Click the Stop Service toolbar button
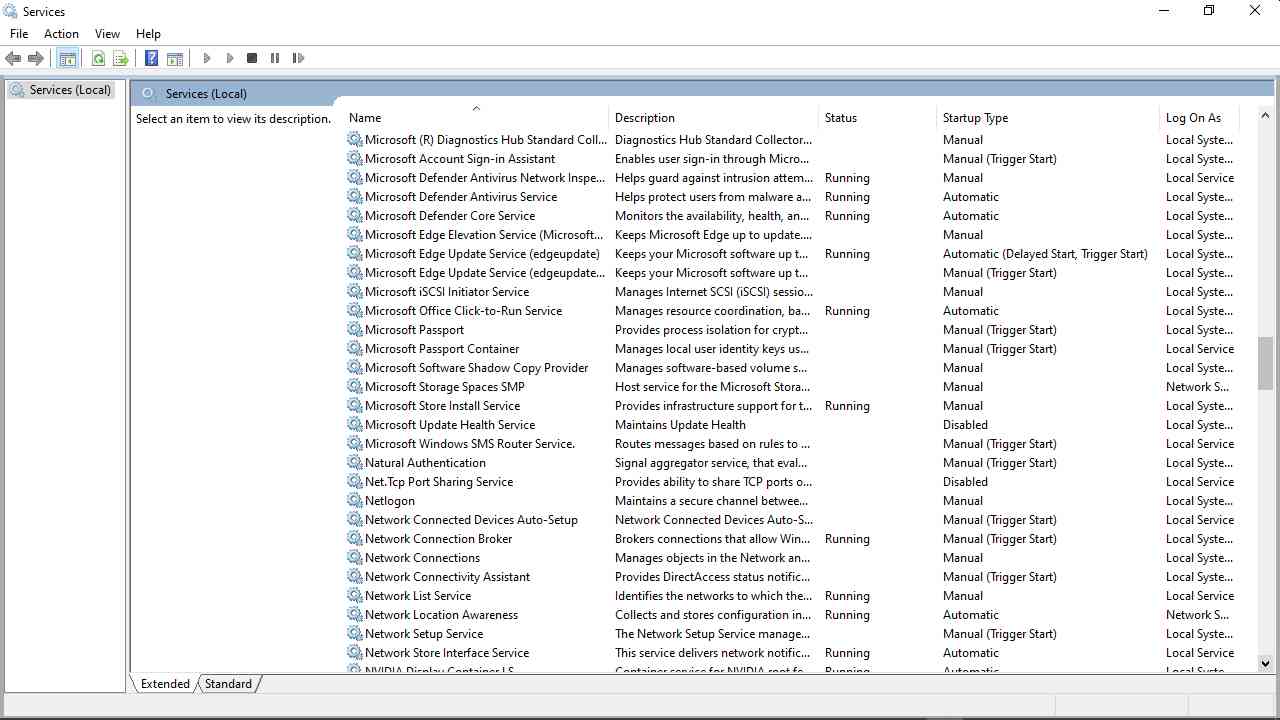 coord(252,59)
